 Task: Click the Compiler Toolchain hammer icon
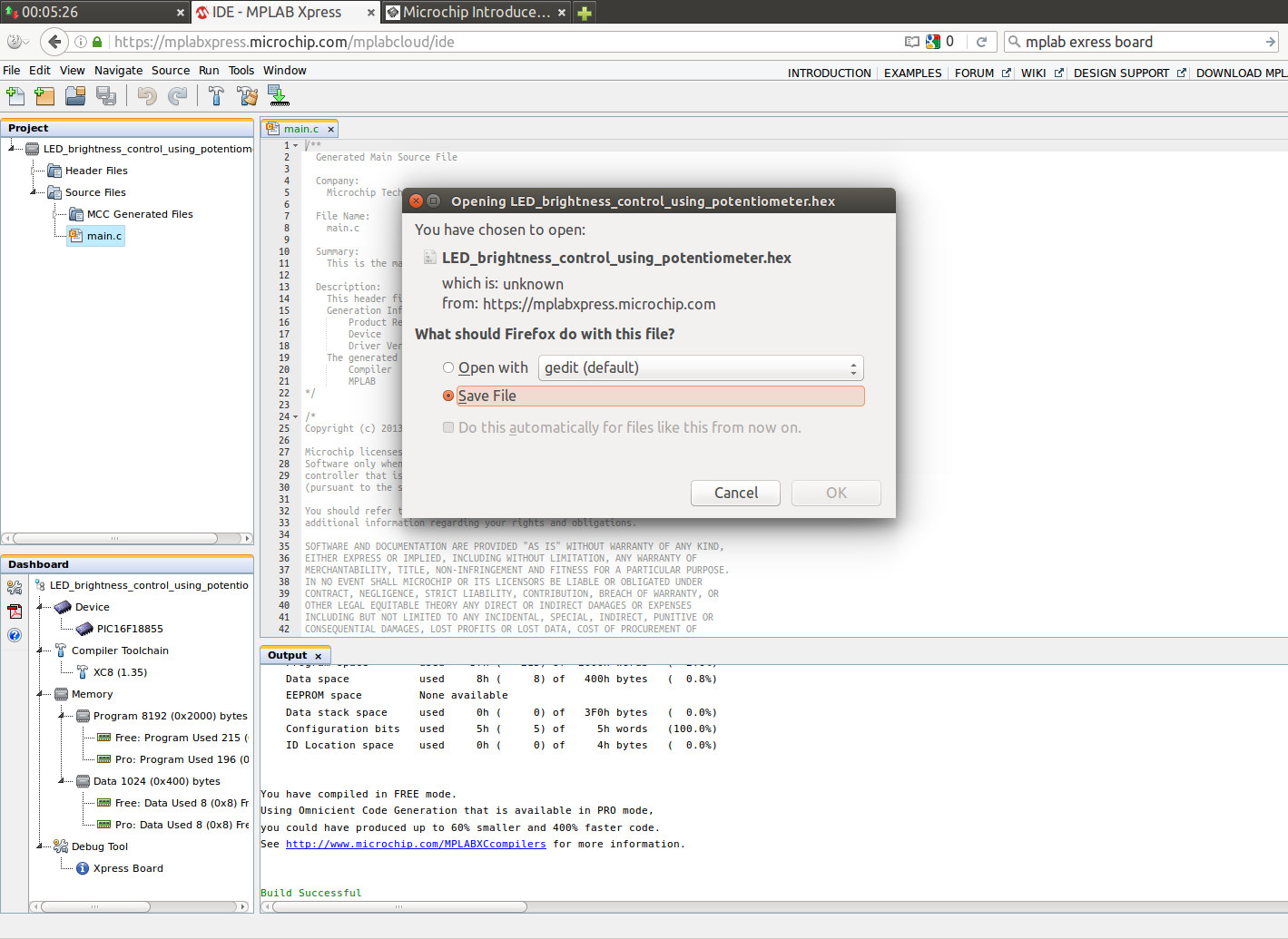coord(61,650)
